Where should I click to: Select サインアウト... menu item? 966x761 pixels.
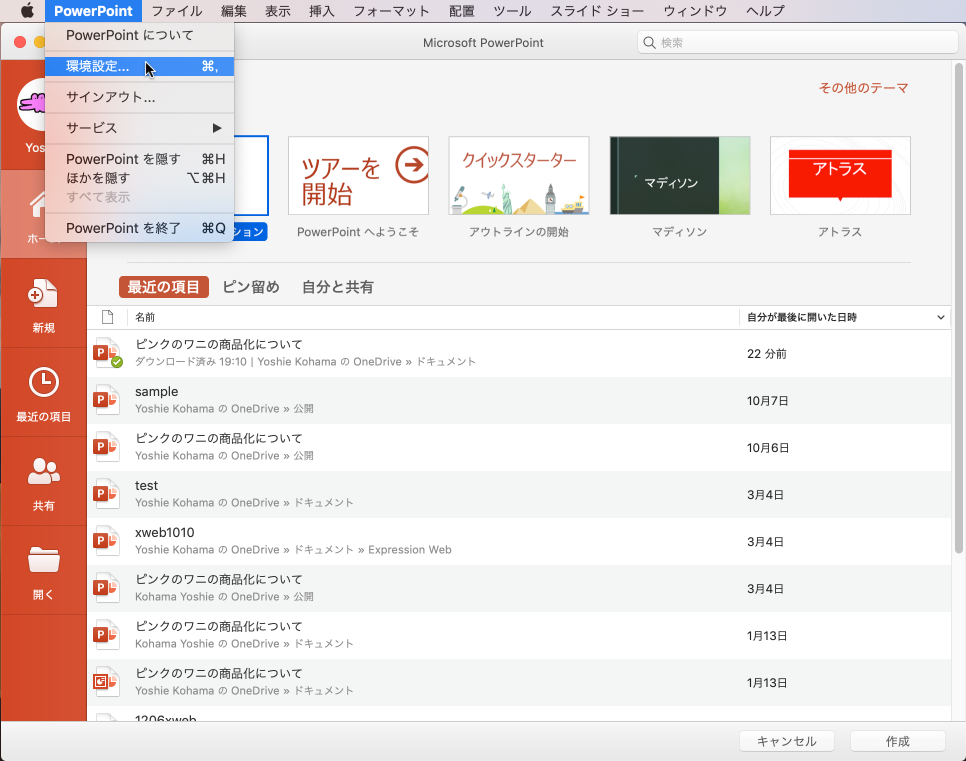click(x=139, y=97)
